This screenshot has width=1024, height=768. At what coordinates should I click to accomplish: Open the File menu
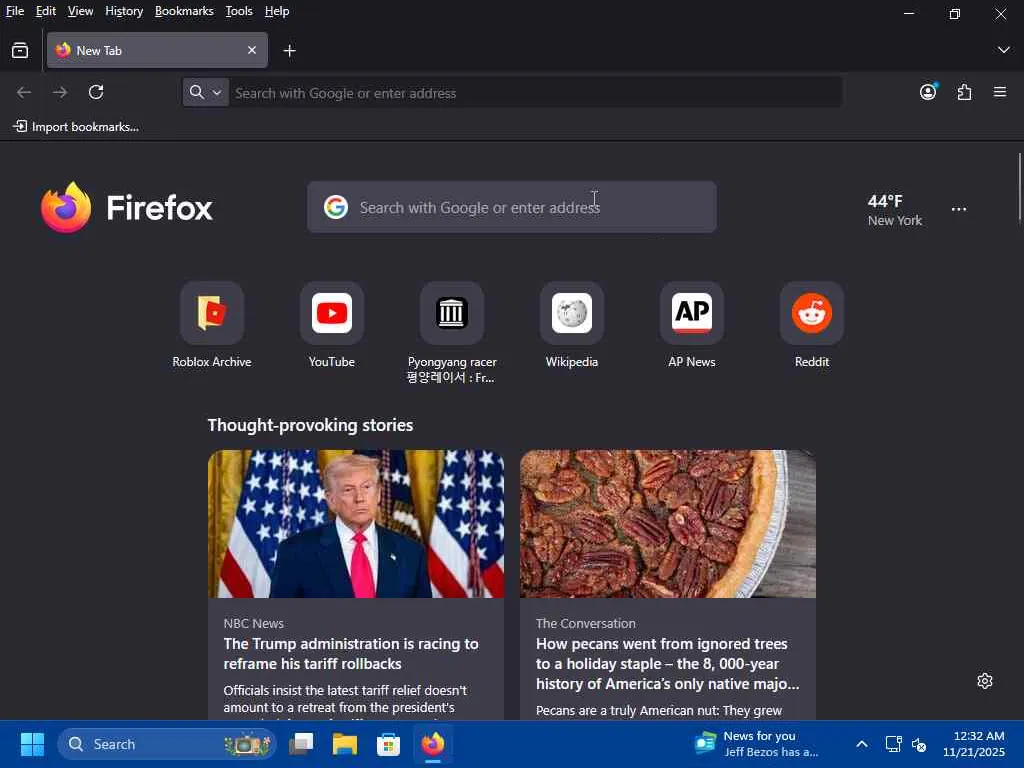point(15,11)
